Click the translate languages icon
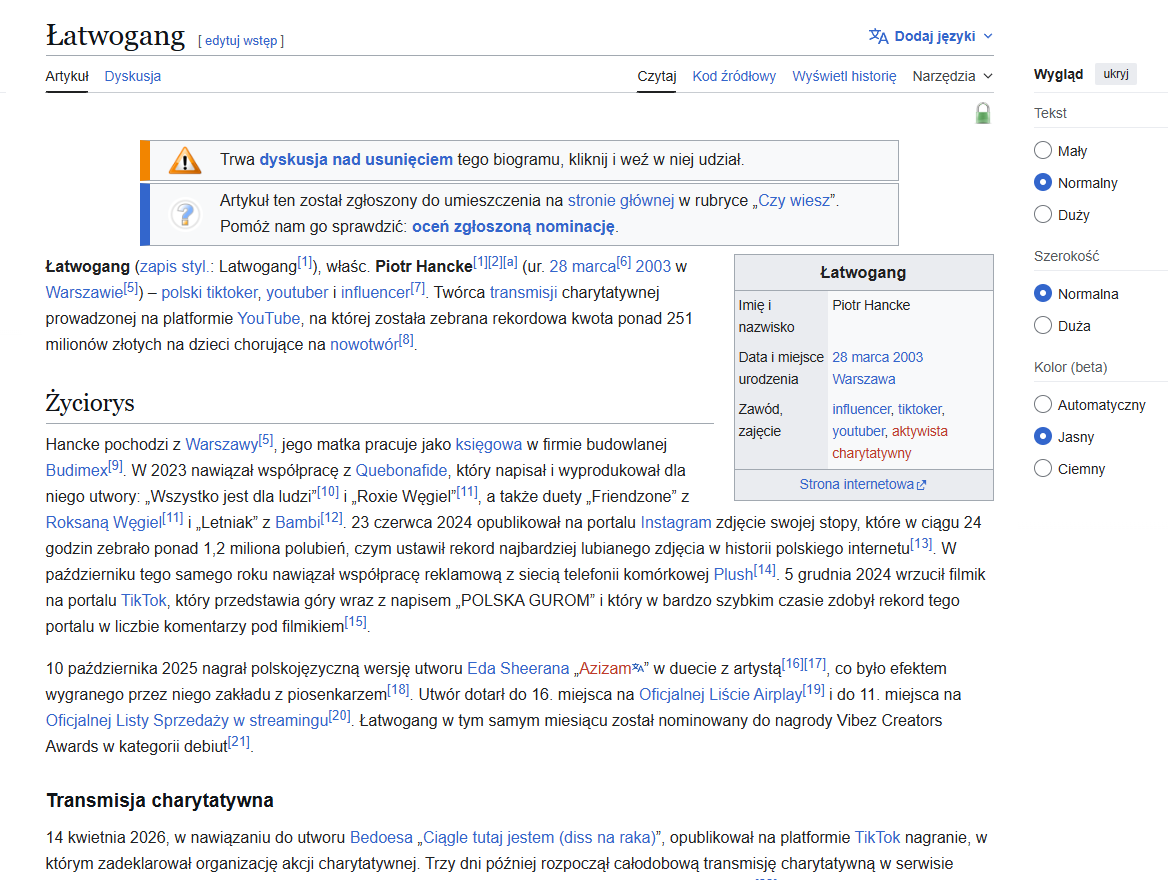 (878, 36)
